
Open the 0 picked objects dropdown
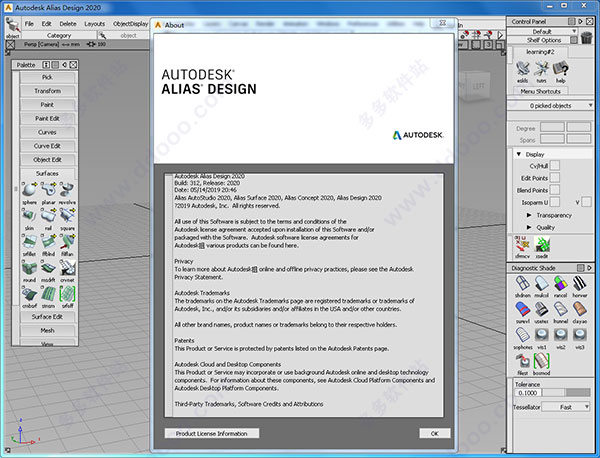pyautogui.click(x=550, y=106)
